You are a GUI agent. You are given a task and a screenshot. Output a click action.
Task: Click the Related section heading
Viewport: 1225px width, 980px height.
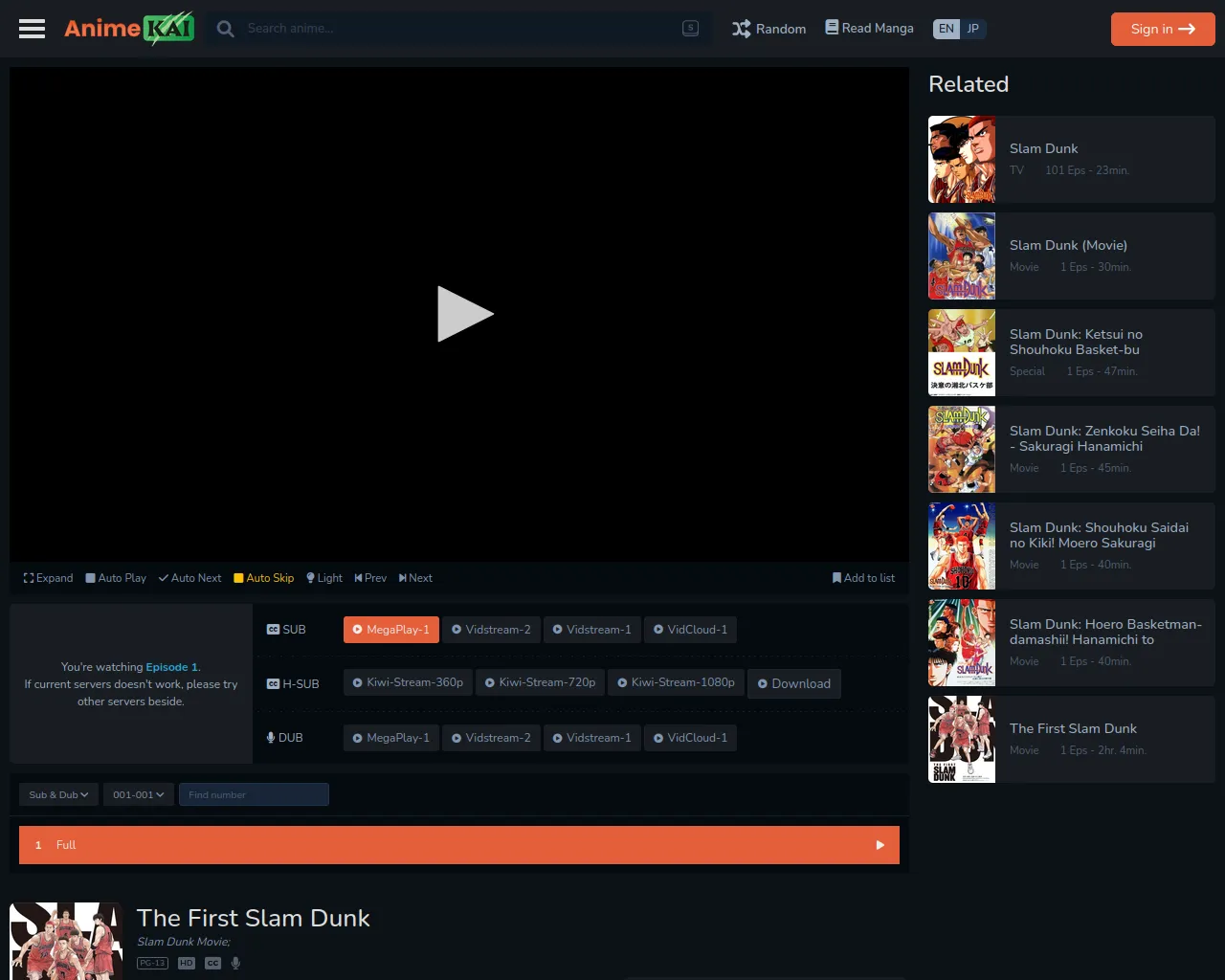(969, 84)
